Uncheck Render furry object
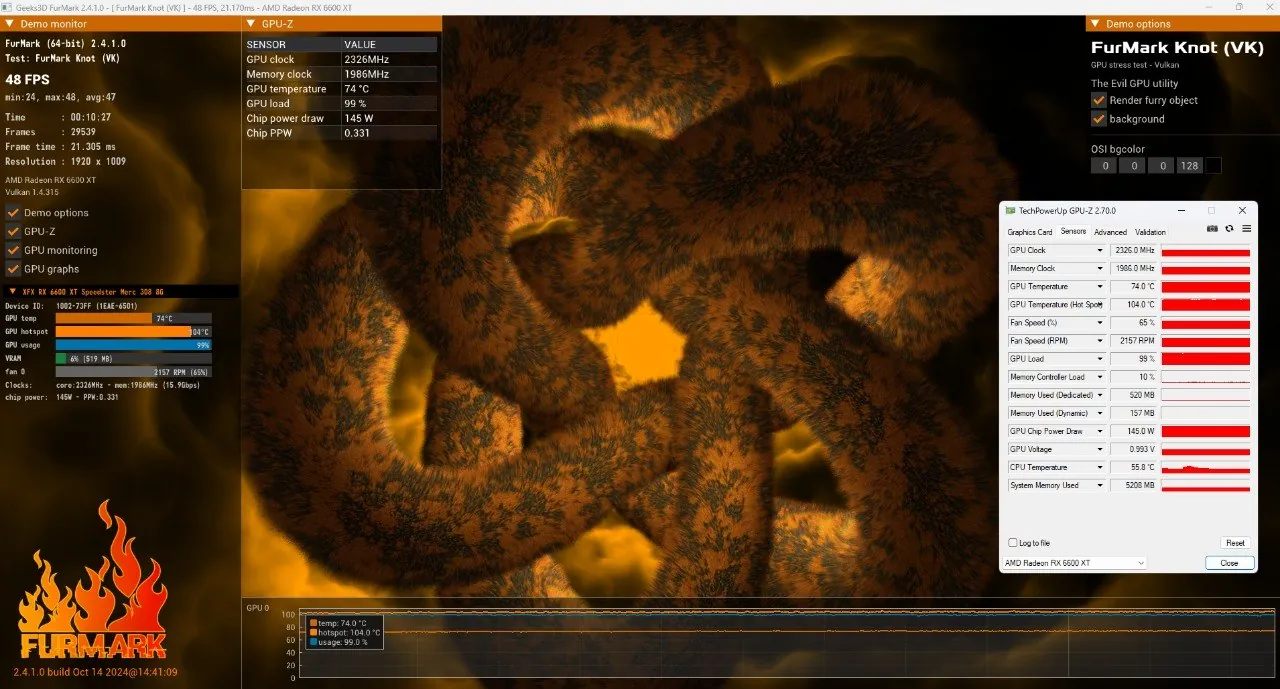 click(1098, 100)
